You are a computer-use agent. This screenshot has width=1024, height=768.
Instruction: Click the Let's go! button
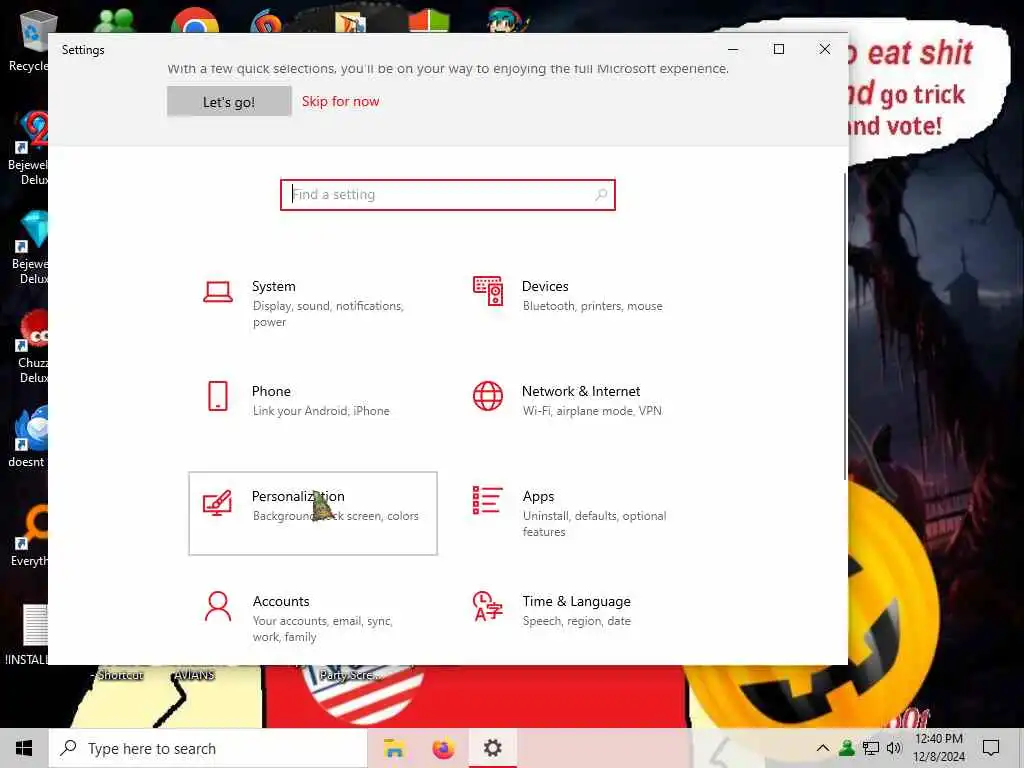[x=229, y=102]
